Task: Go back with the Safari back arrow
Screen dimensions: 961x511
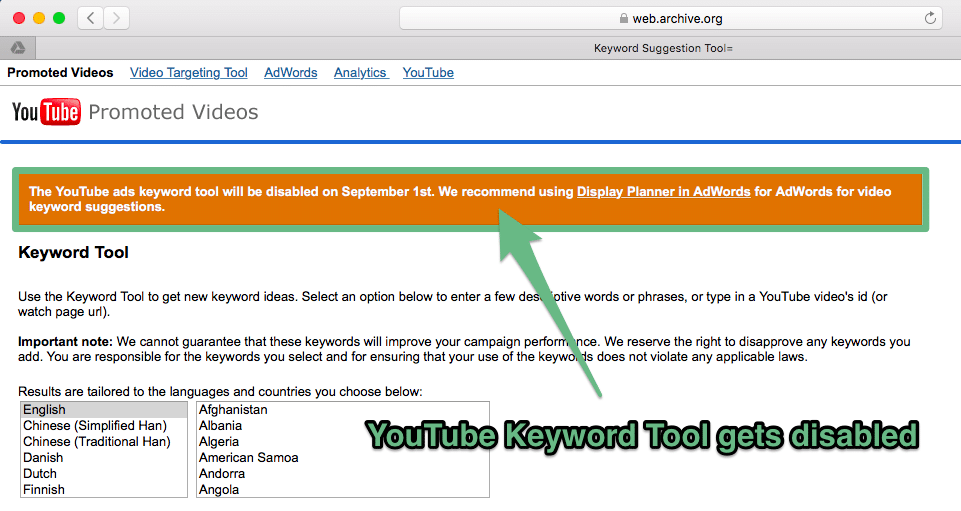Action: pyautogui.click(x=91, y=18)
